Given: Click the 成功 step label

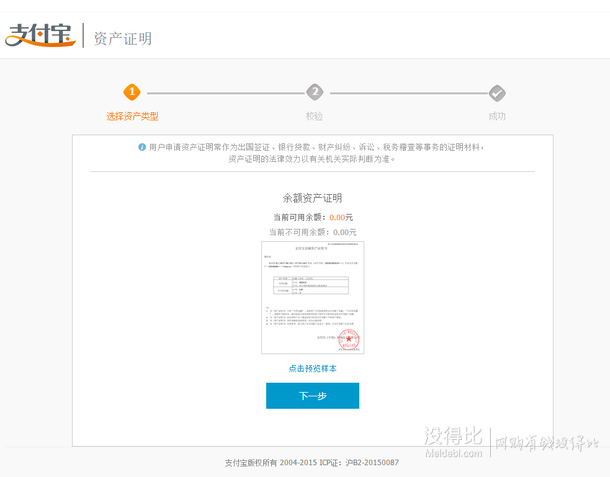Looking at the screenshot, I should pos(497,116).
